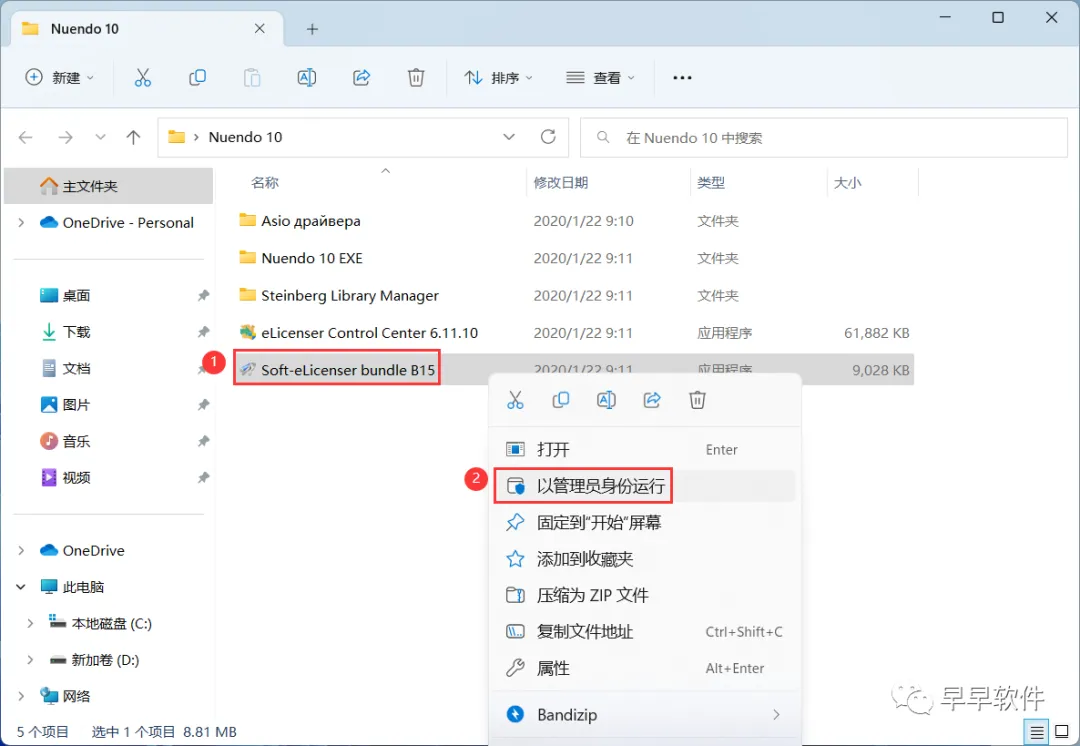
Task: Open the three-dots more options menu
Action: pyautogui.click(x=682, y=78)
